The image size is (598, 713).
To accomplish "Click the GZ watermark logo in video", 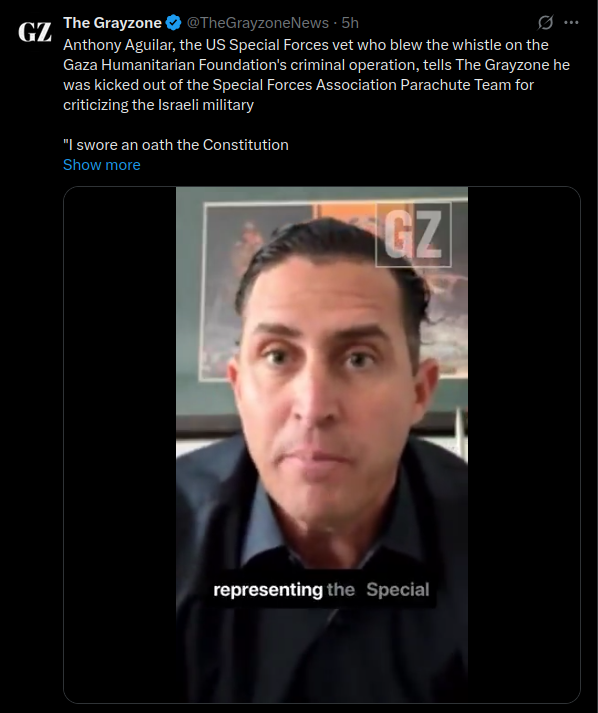I will coord(413,235).
